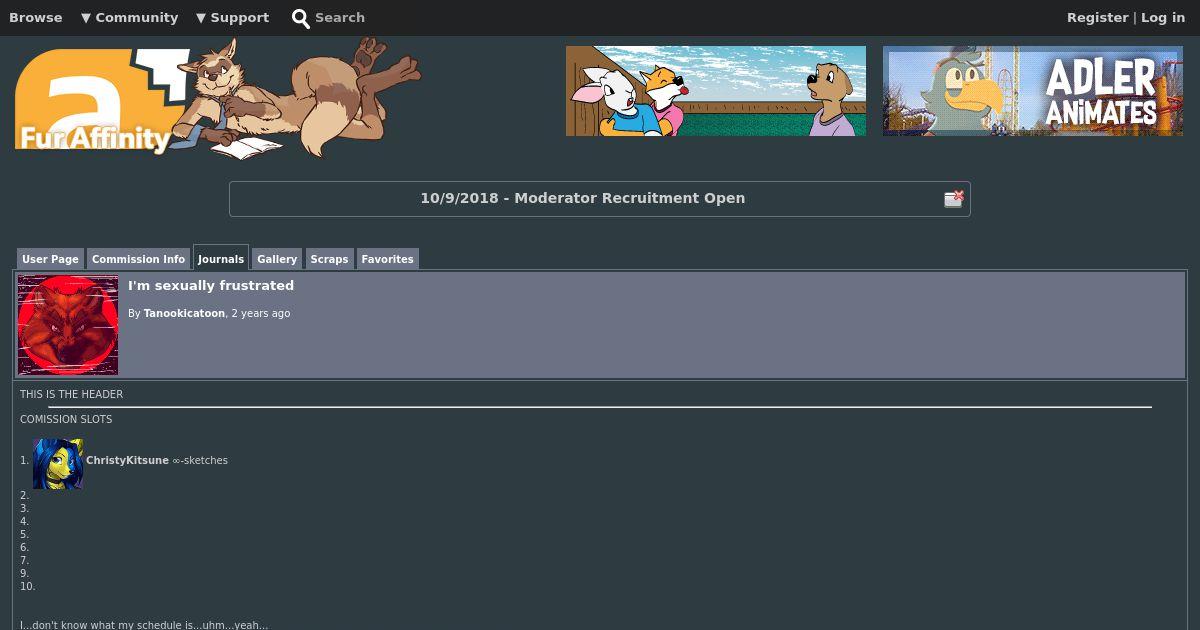The height and width of the screenshot is (630, 1200).
Task: Dismiss the Moderator Recruitment notice icon
Action: pos(953,199)
